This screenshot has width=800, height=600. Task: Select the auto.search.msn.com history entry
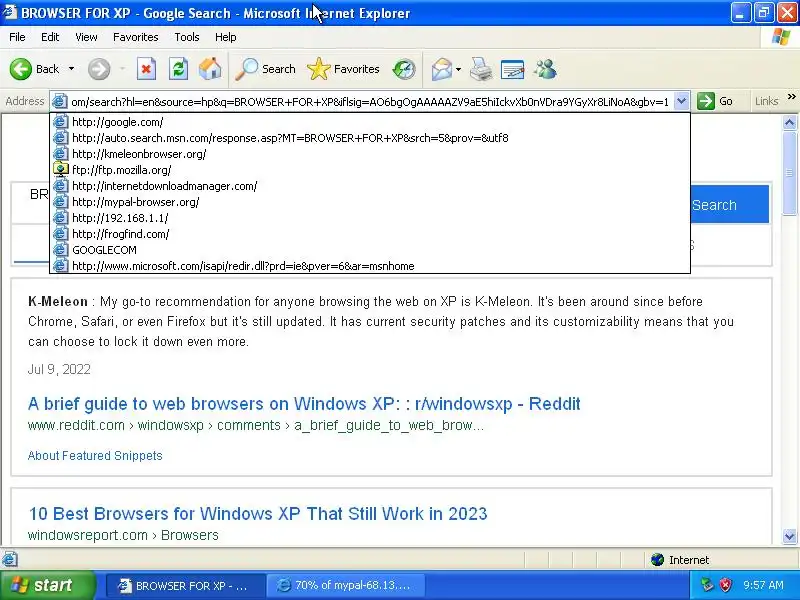(x=370, y=138)
